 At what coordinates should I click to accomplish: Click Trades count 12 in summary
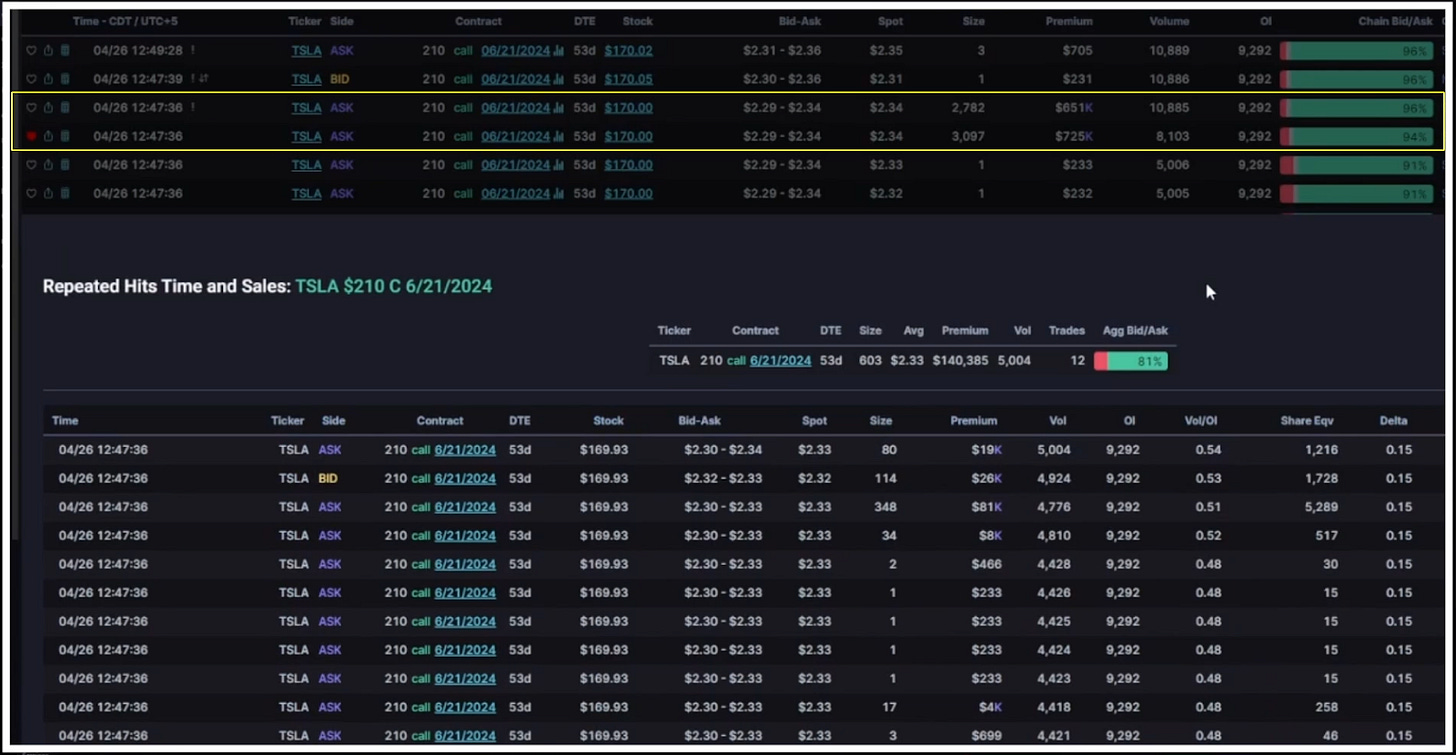click(1077, 361)
